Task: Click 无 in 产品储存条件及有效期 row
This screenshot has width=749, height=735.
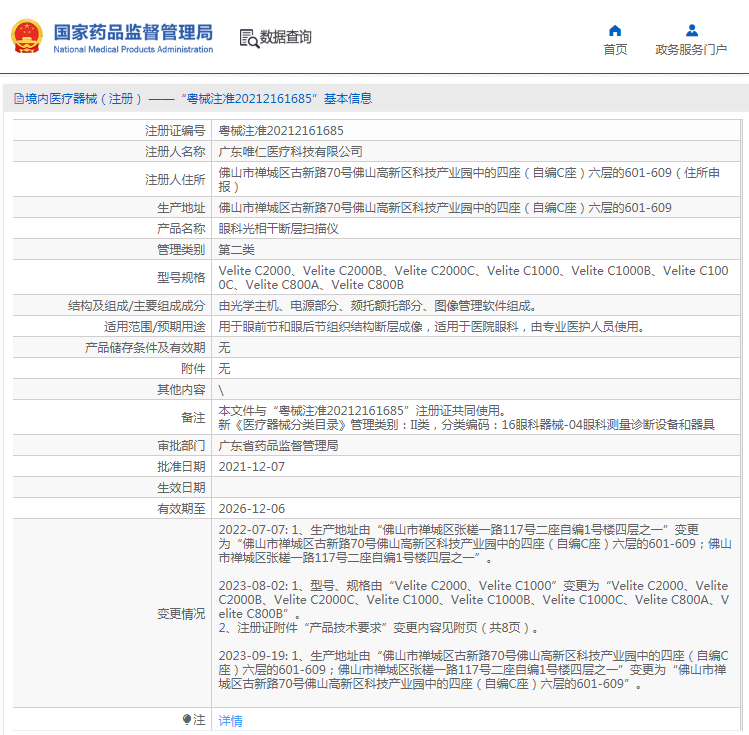Action: pos(224,348)
